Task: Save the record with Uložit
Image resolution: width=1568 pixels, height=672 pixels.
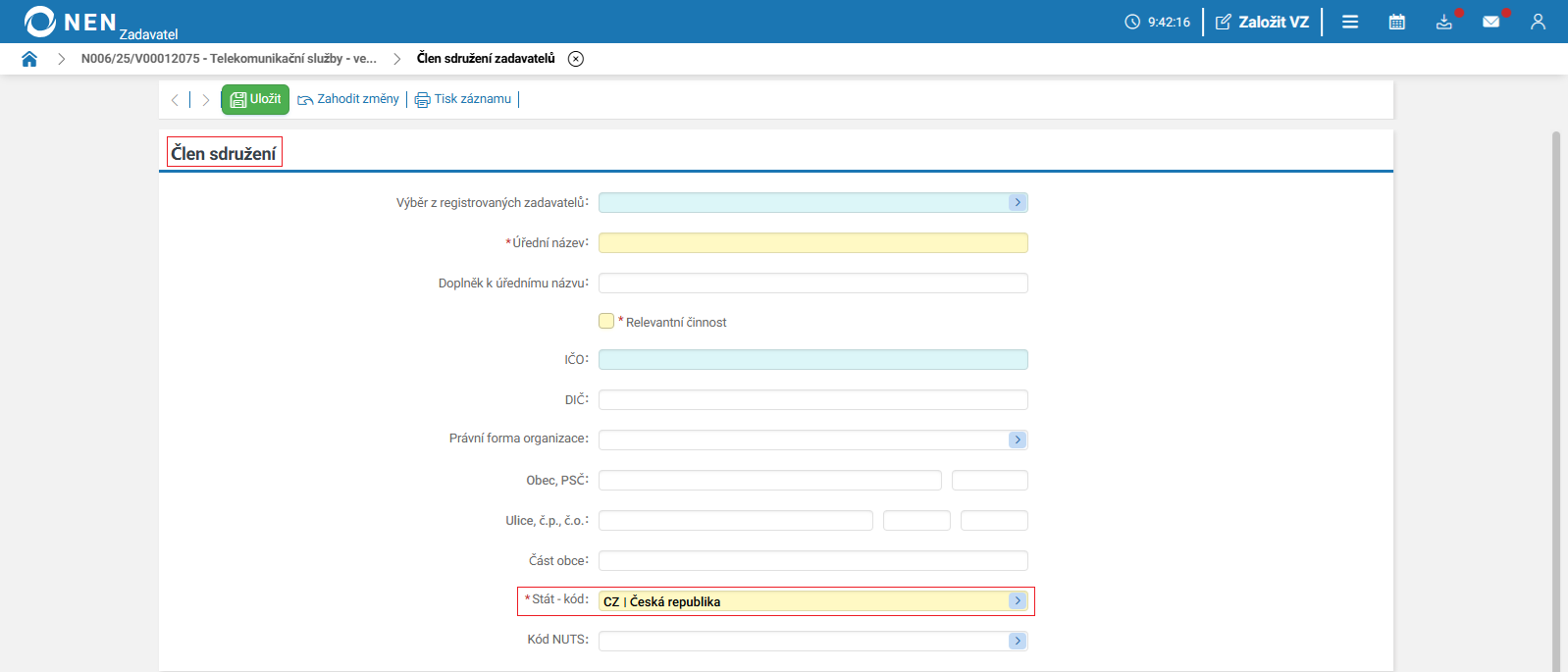Action: coord(255,99)
